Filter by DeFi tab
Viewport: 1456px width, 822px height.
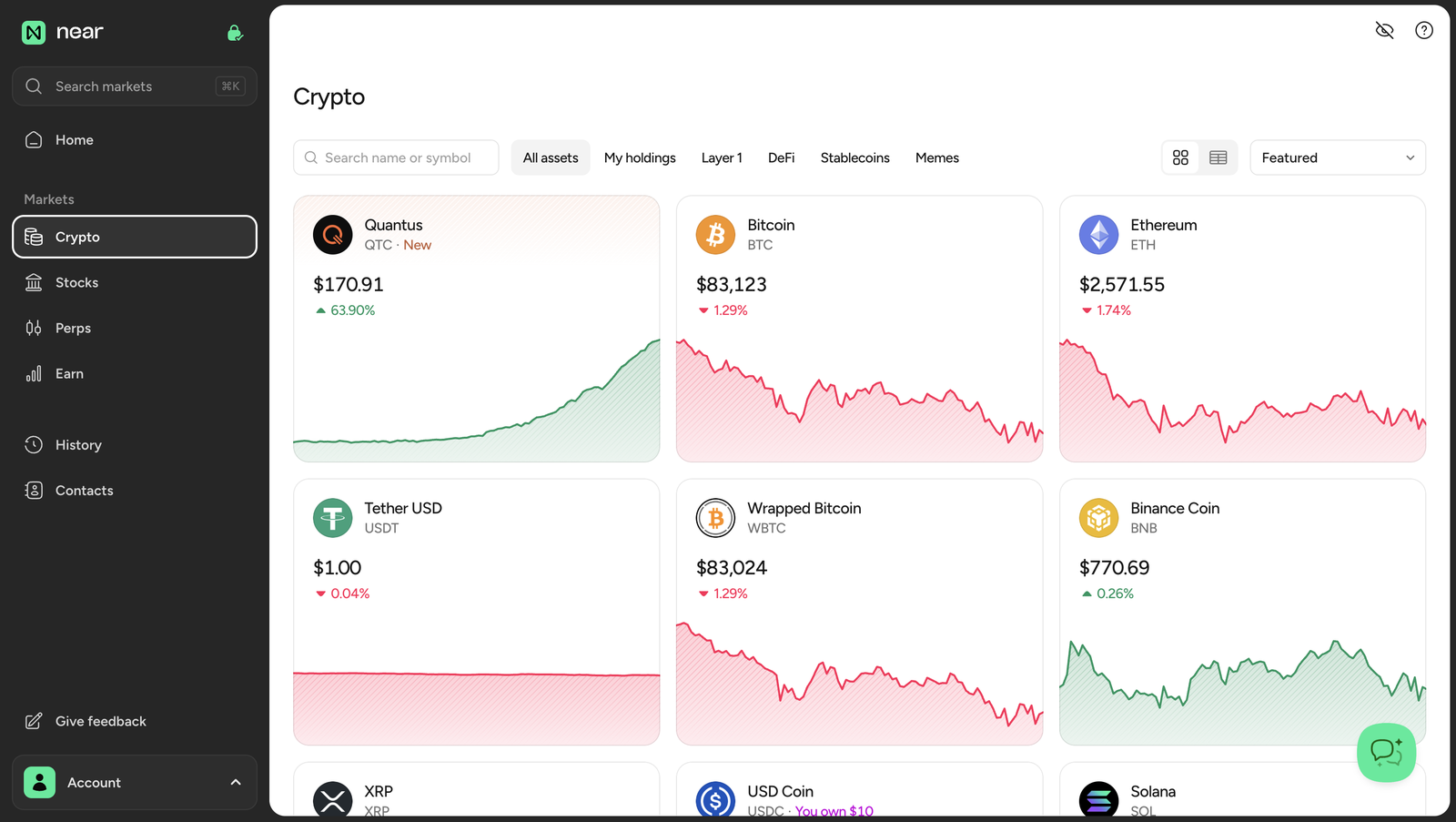coord(781,157)
